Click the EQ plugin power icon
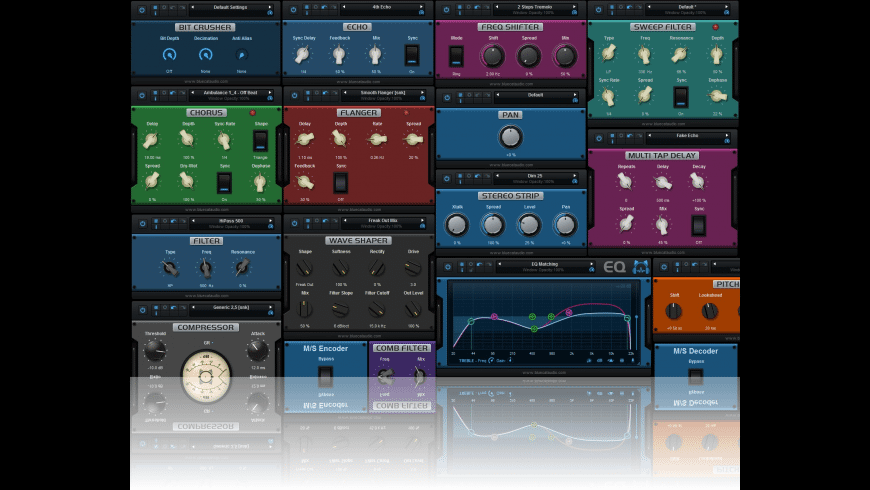The height and width of the screenshot is (490, 870). (x=448, y=267)
